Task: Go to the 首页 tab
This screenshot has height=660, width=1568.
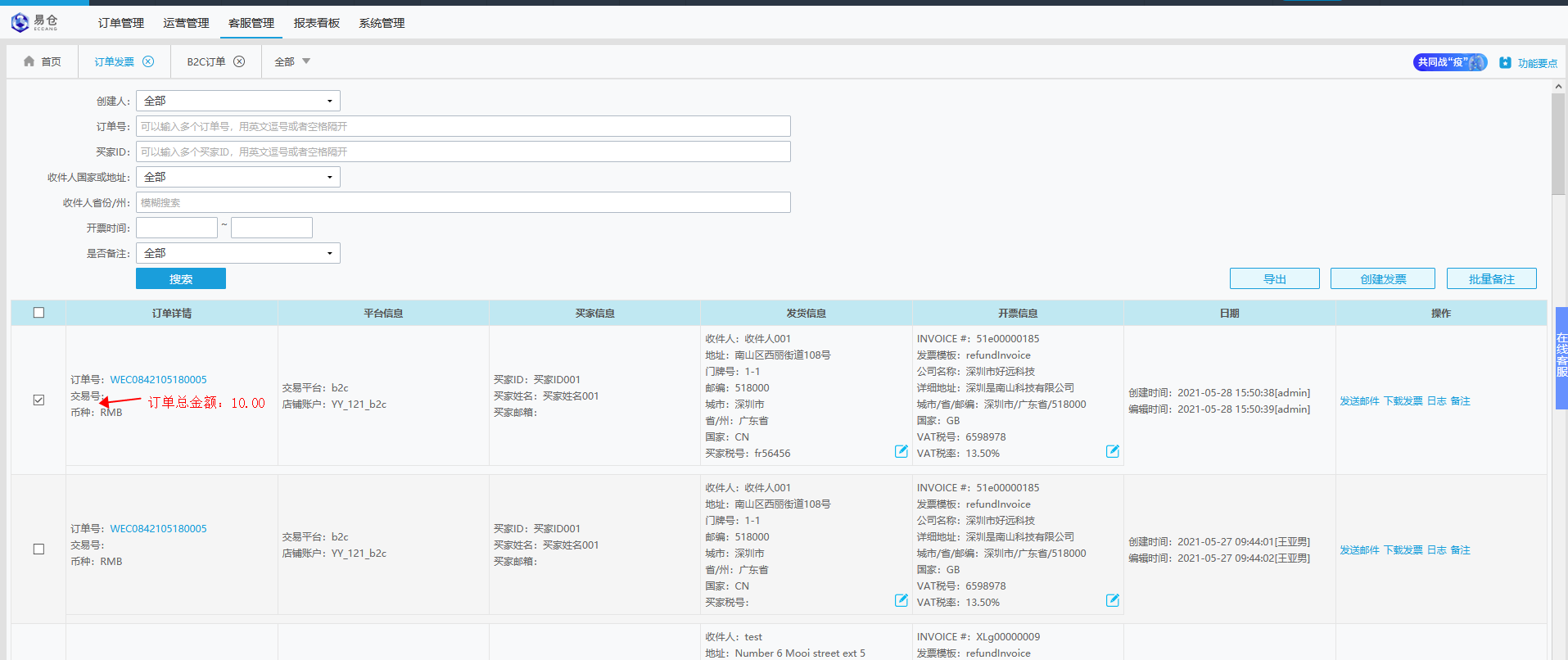Action: 43,61
